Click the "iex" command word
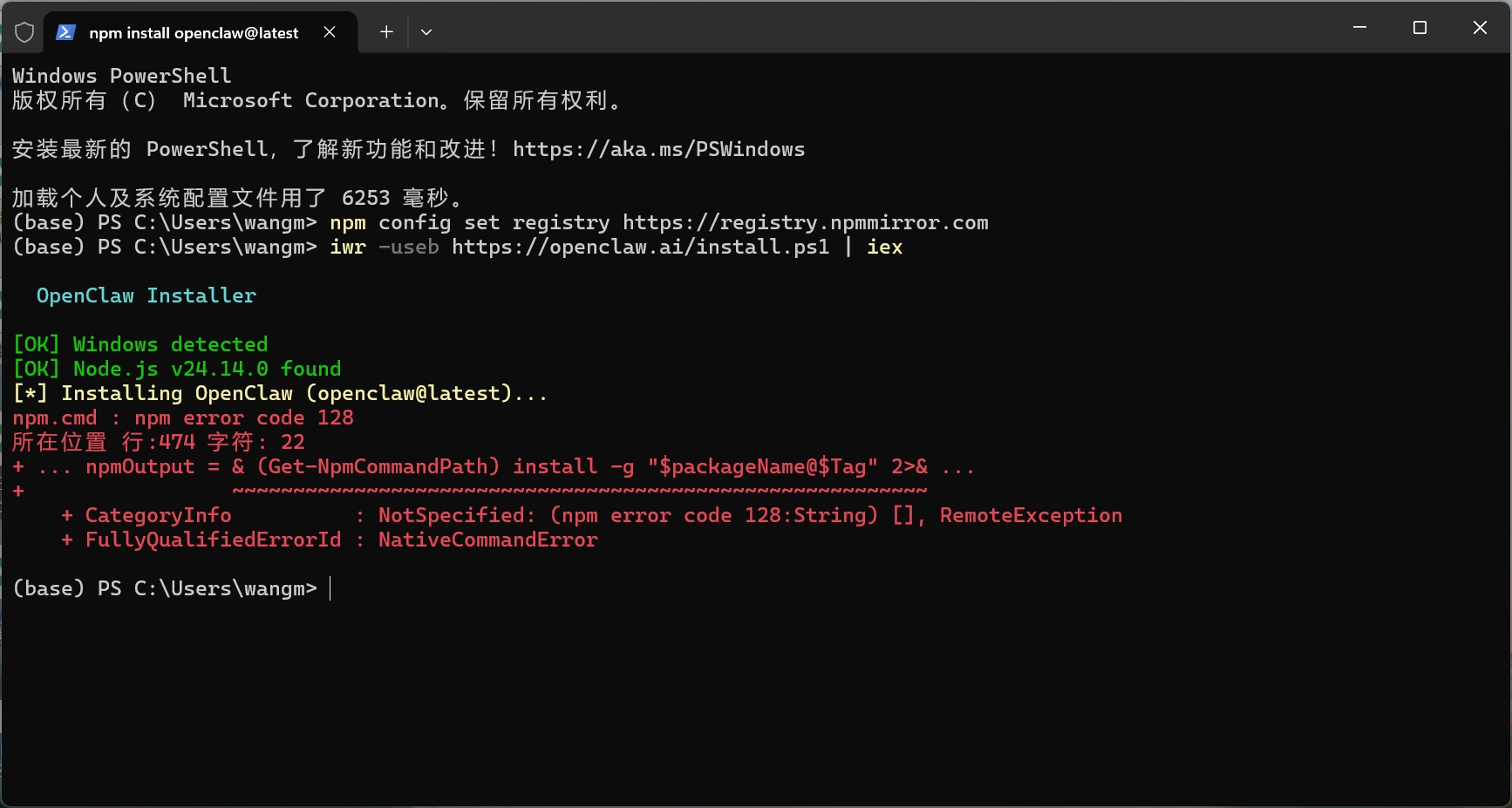The width and height of the screenshot is (1512, 808). [x=884, y=247]
